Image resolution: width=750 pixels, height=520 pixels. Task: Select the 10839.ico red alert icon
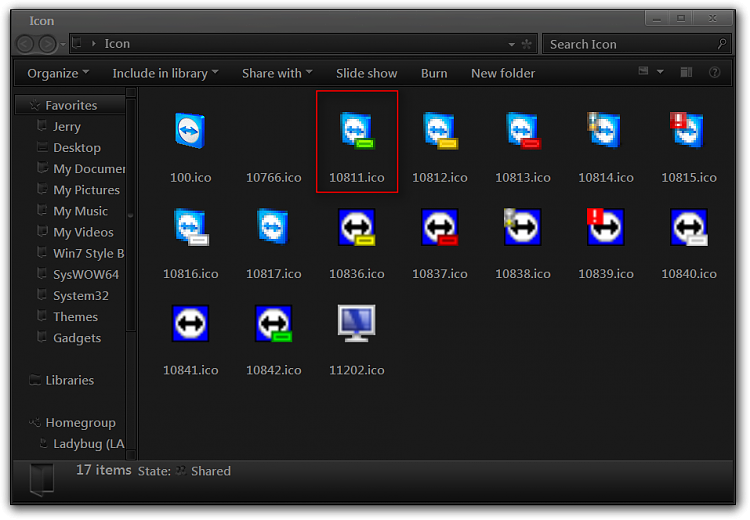606,227
